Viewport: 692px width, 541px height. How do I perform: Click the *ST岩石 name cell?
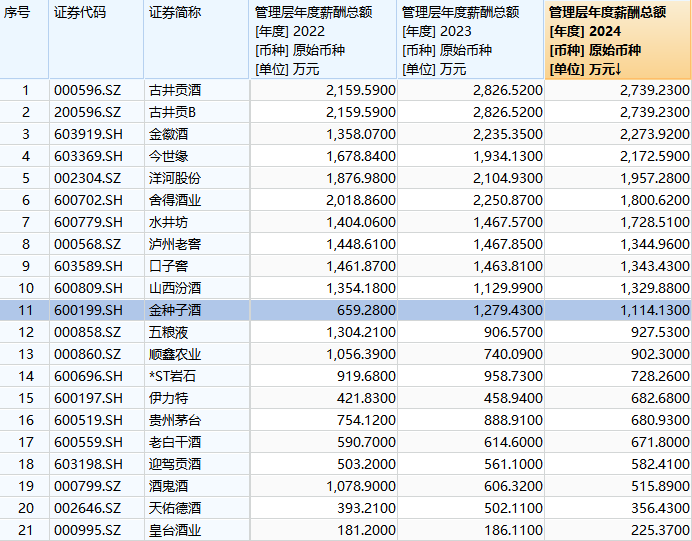[x=170, y=377]
